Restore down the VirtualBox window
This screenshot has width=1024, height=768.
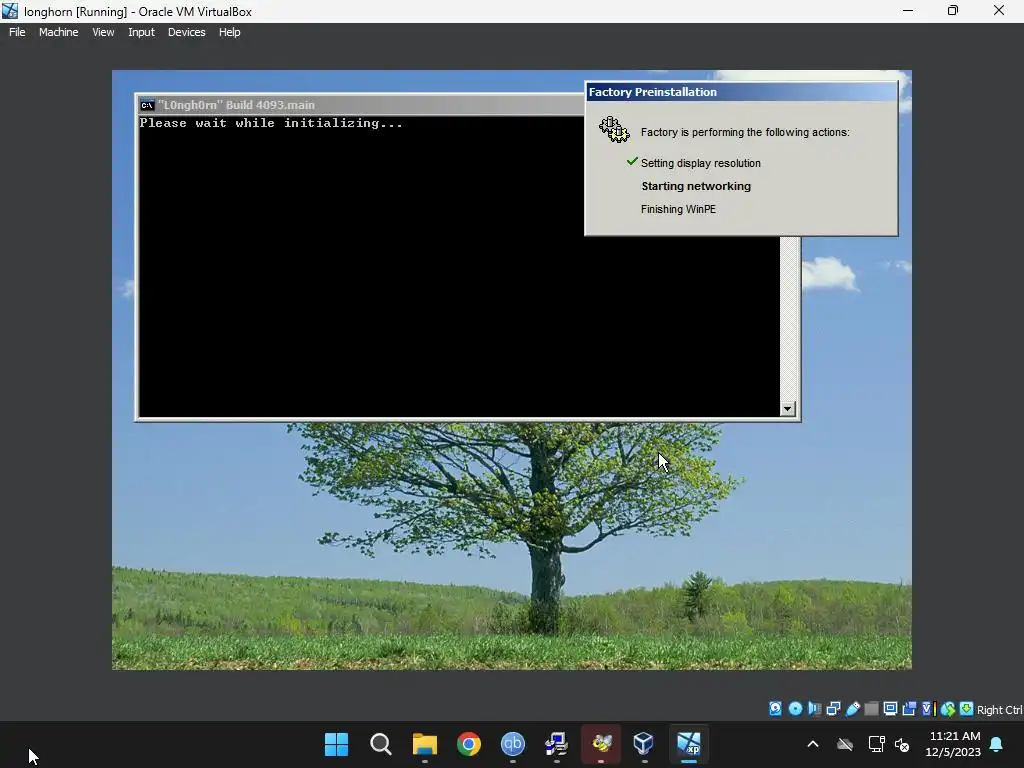pos(953,11)
